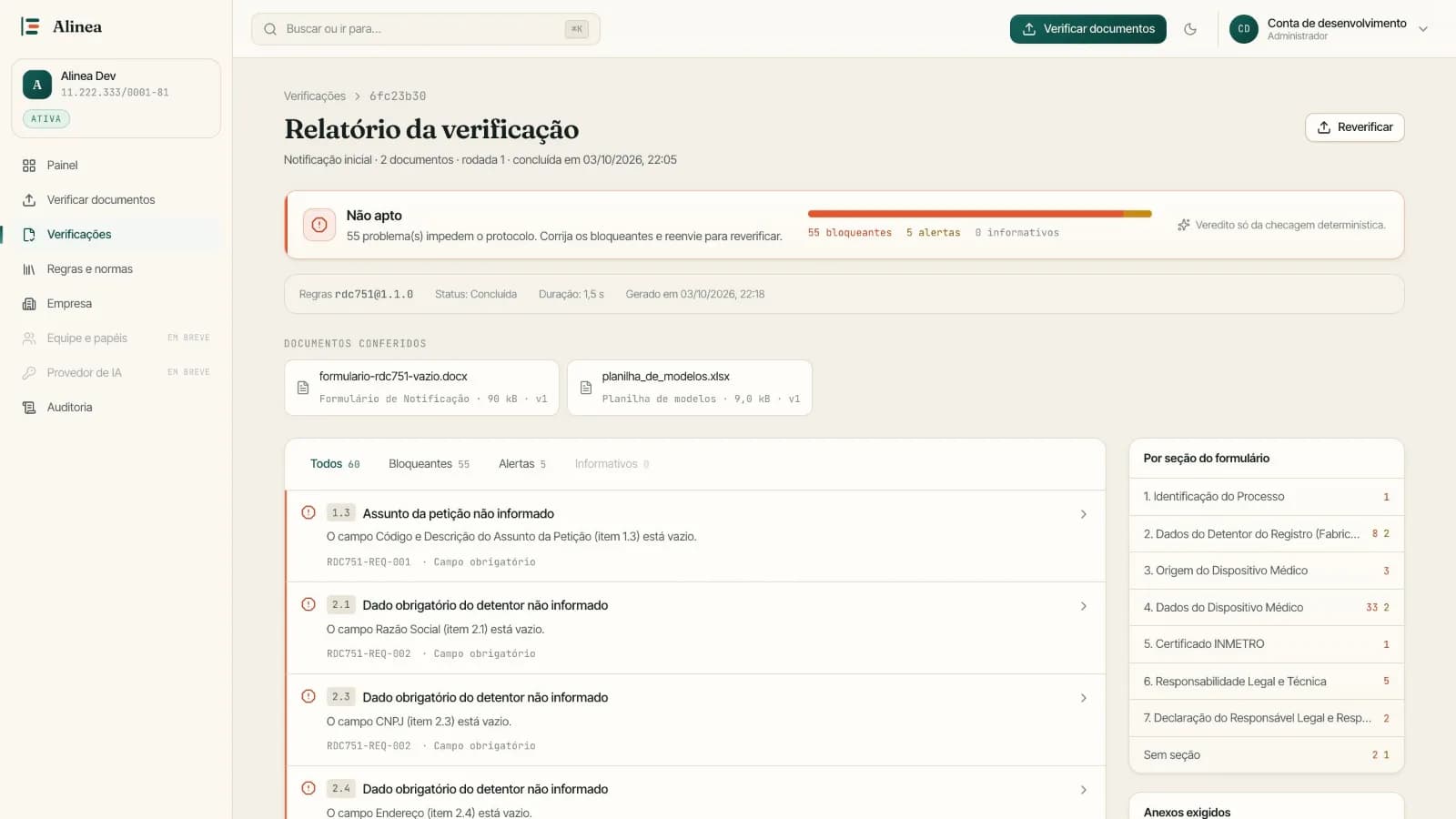
Task: Expand the 2.4 Endereço row chevron
Action: [1084, 790]
